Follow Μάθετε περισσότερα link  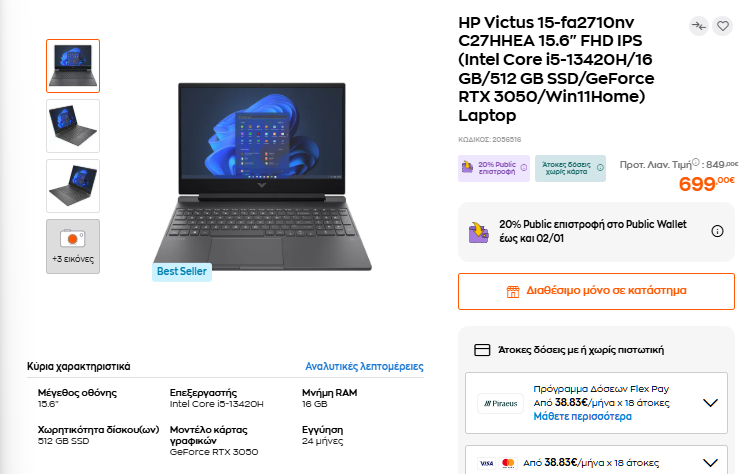click(583, 417)
